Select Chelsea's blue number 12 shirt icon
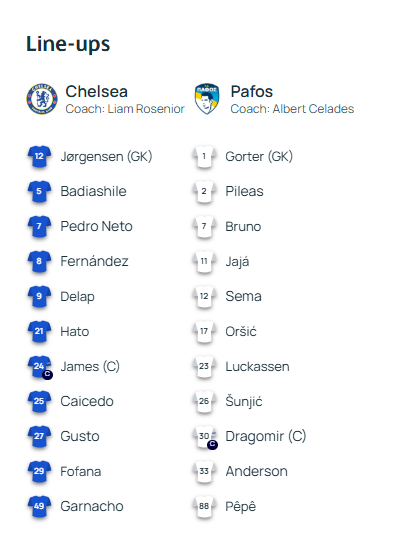The image size is (404, 533). click(x=39, y=157)
